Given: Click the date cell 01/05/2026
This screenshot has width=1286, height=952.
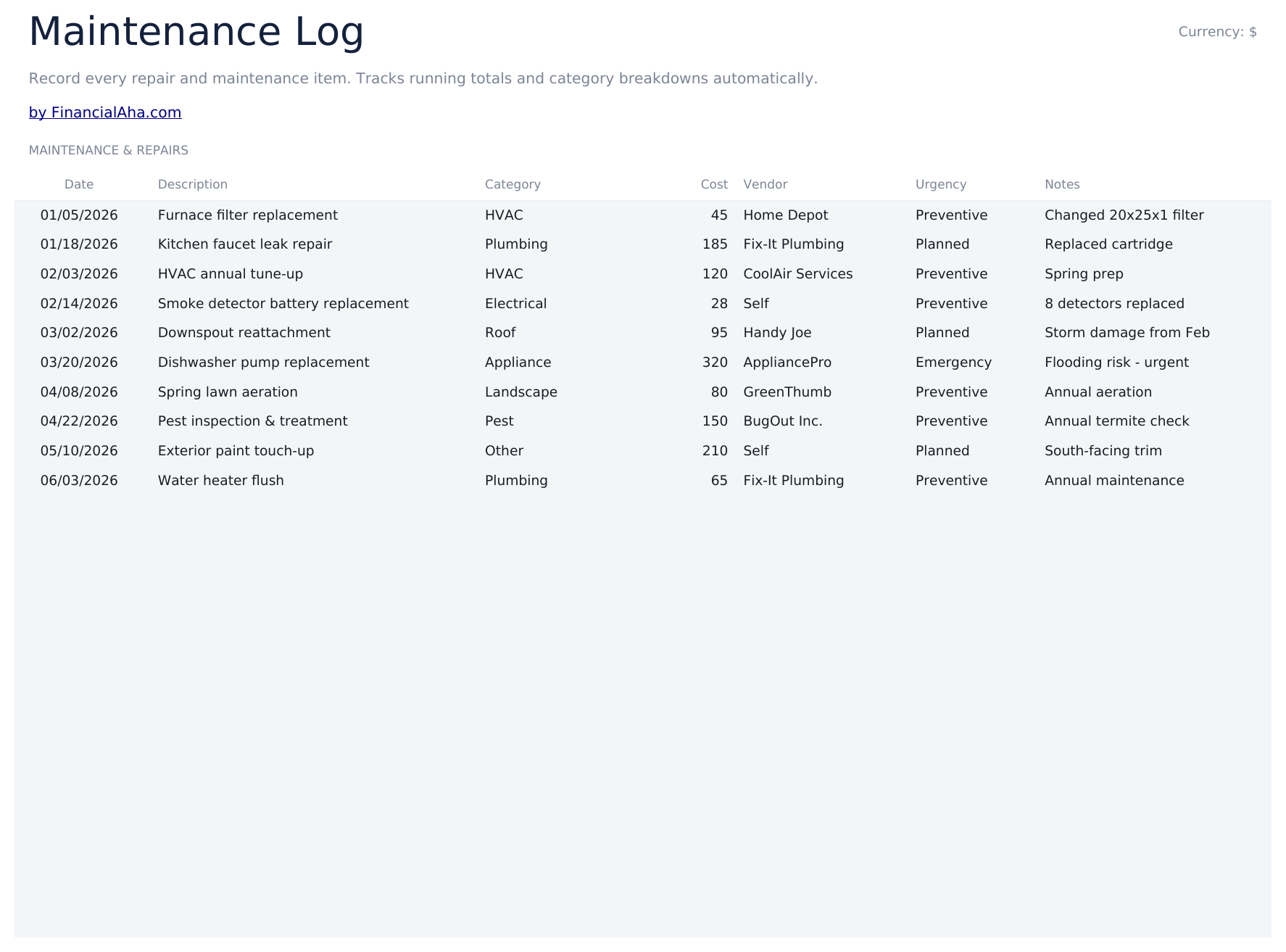Looking at the screenshot, I should tap(79, 215).
